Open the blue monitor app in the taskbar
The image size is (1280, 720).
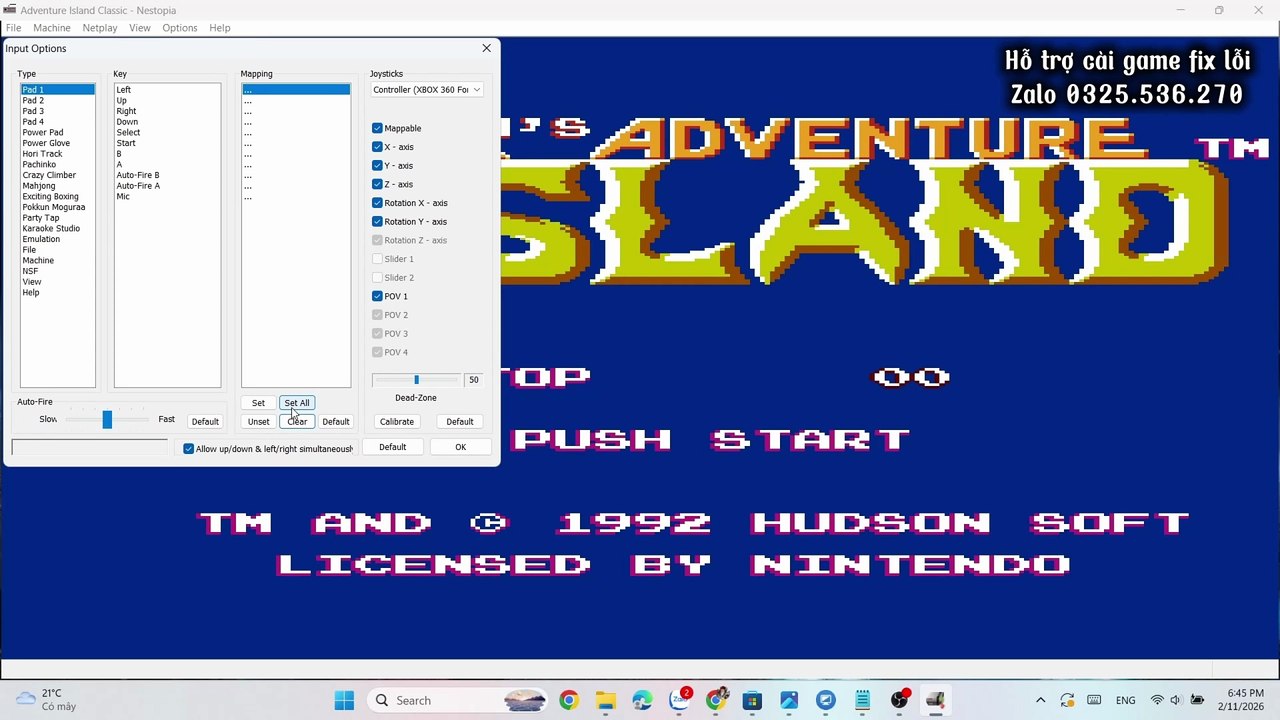point(826,700)
